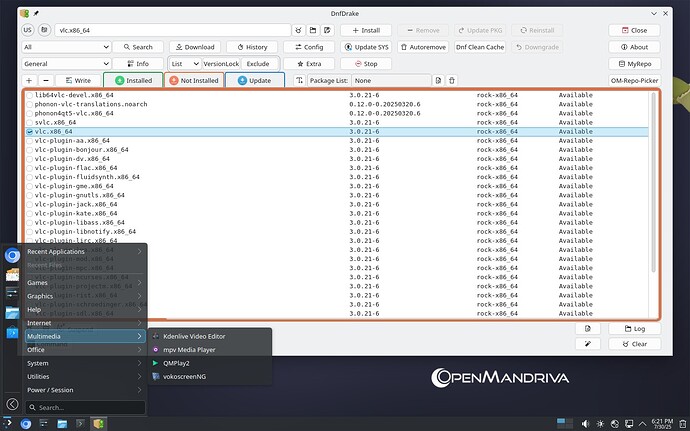Click the document icon button left of Log

tap(588, 329)
